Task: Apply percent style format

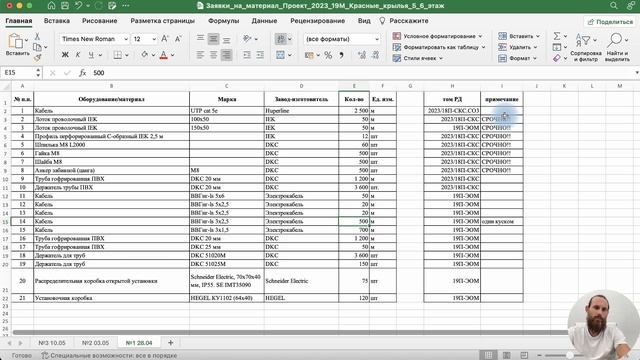Action: pyautogui.click(x=328, y=55)
